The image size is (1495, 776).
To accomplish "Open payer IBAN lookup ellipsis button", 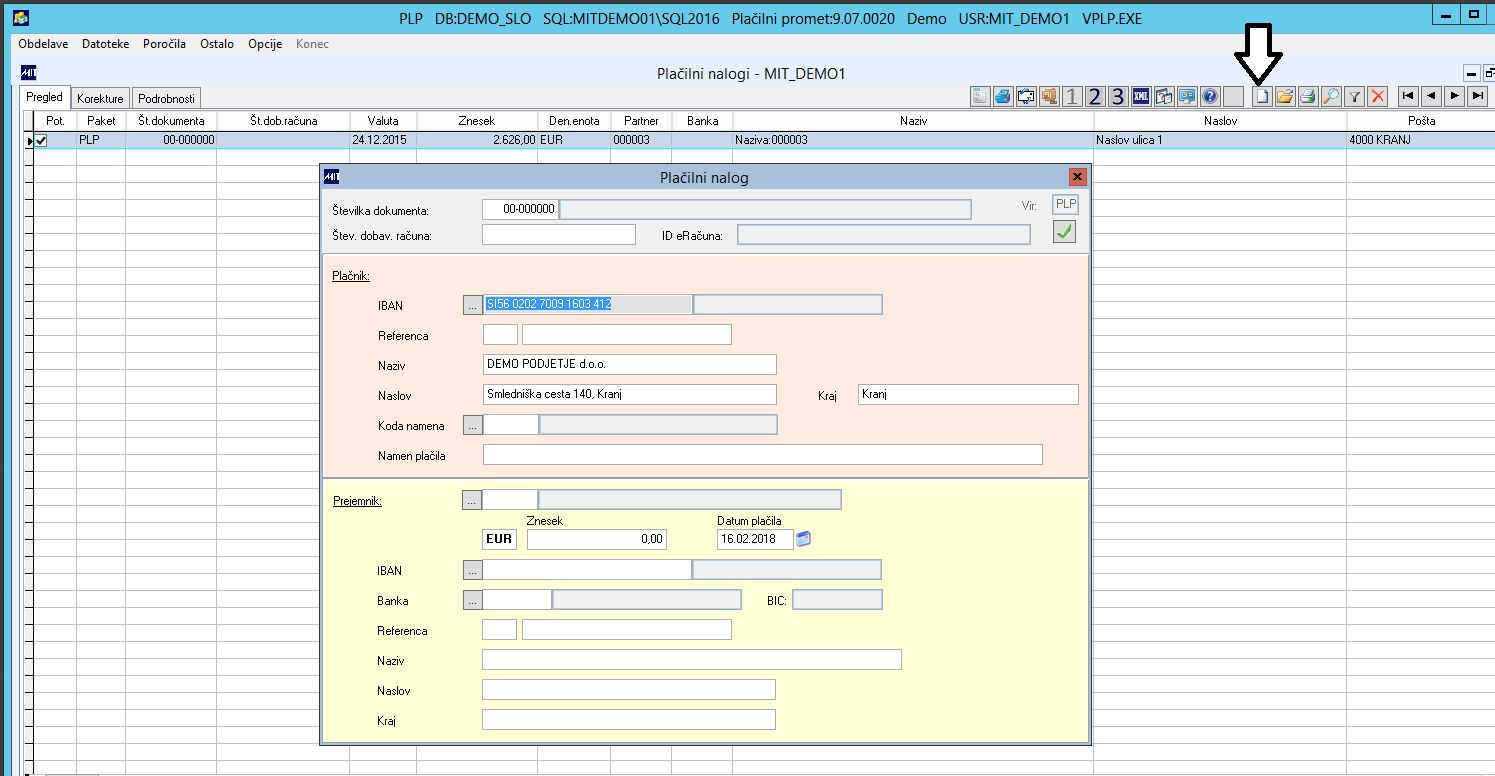I will 473,305.
